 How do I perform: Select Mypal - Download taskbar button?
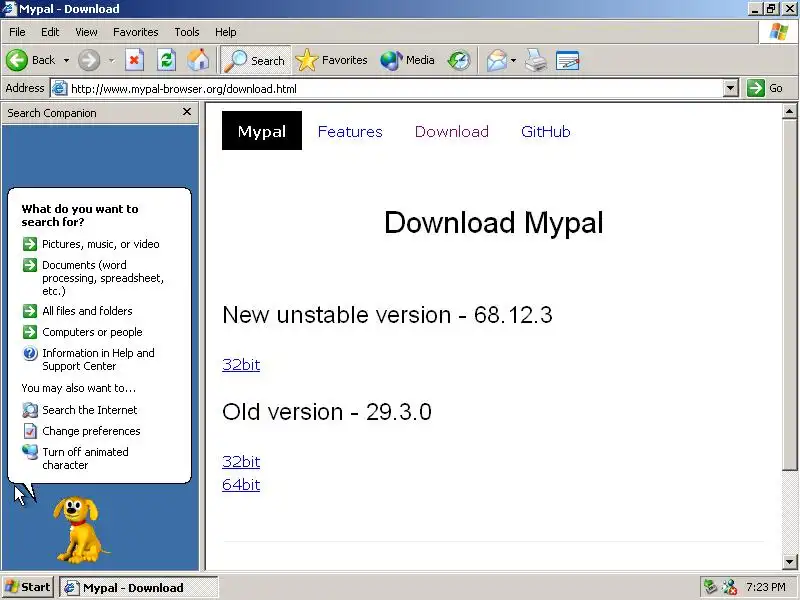[x=138, y=588]
